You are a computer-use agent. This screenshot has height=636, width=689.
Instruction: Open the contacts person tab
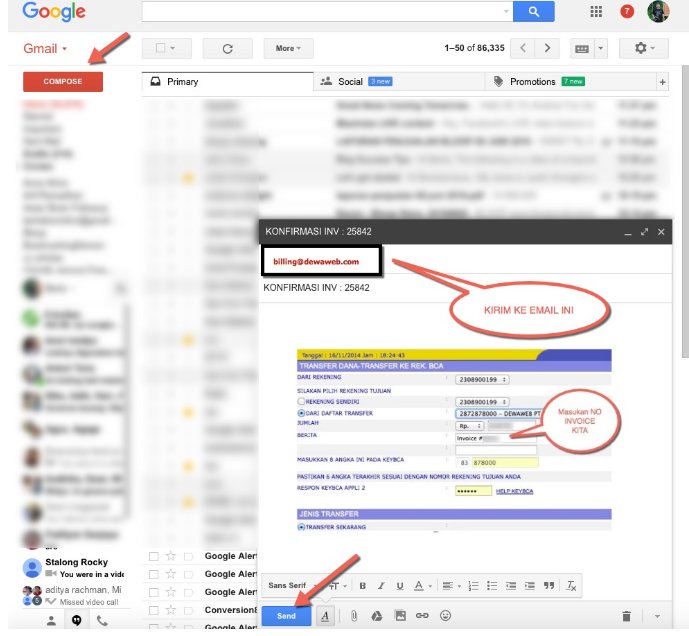click(x=51, y=620)
